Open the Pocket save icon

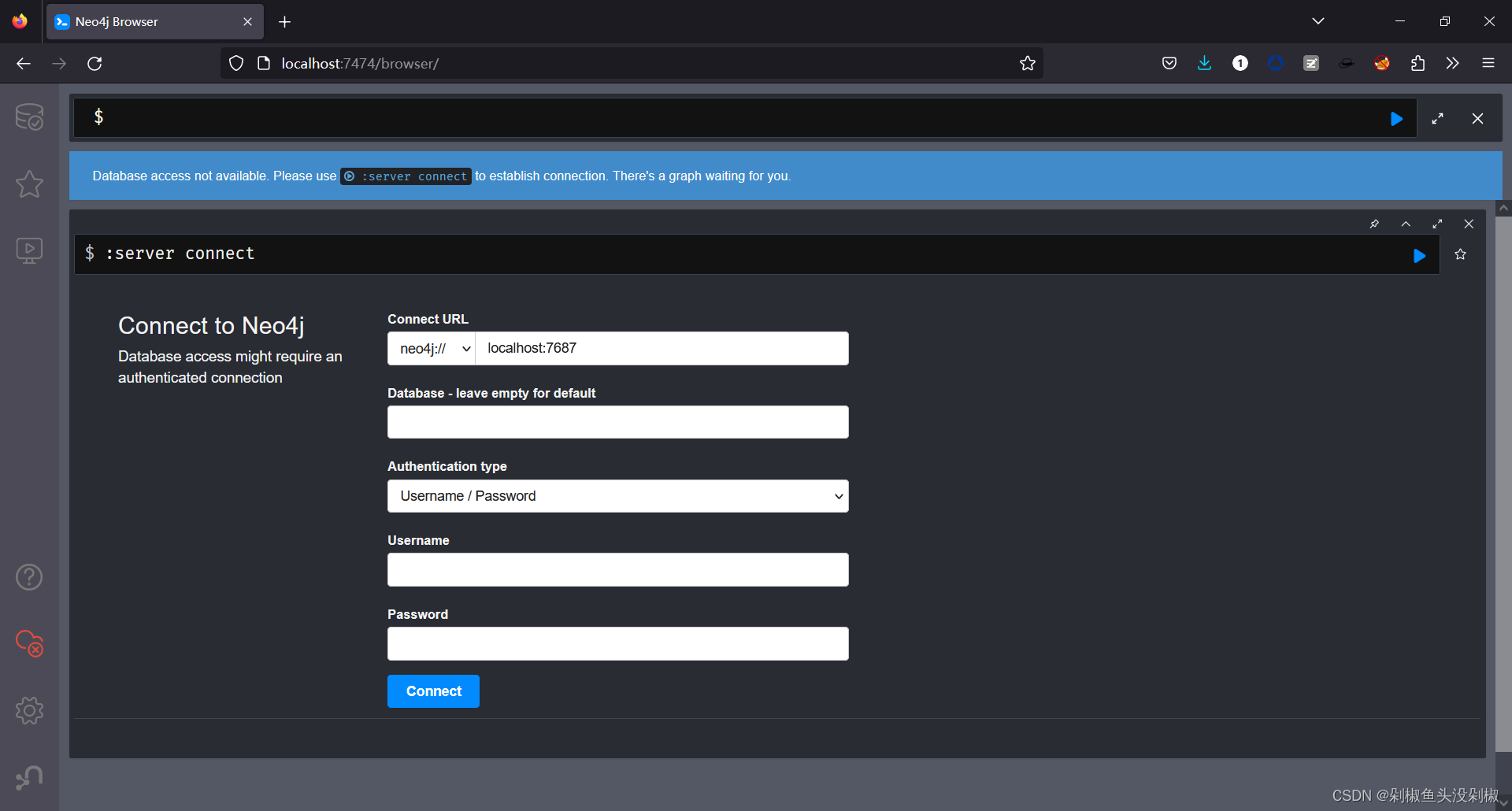click(x=1169, y=64)
